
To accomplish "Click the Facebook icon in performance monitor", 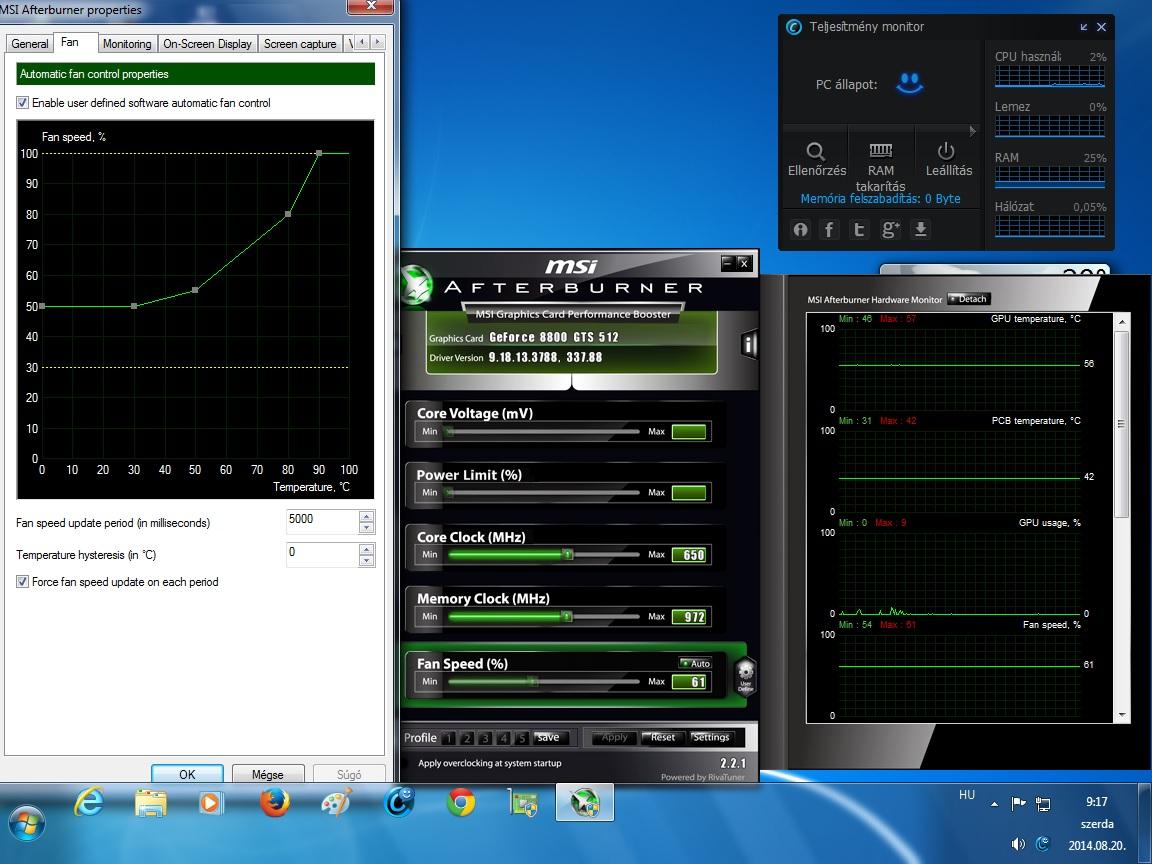I will [x=829, y=229].
